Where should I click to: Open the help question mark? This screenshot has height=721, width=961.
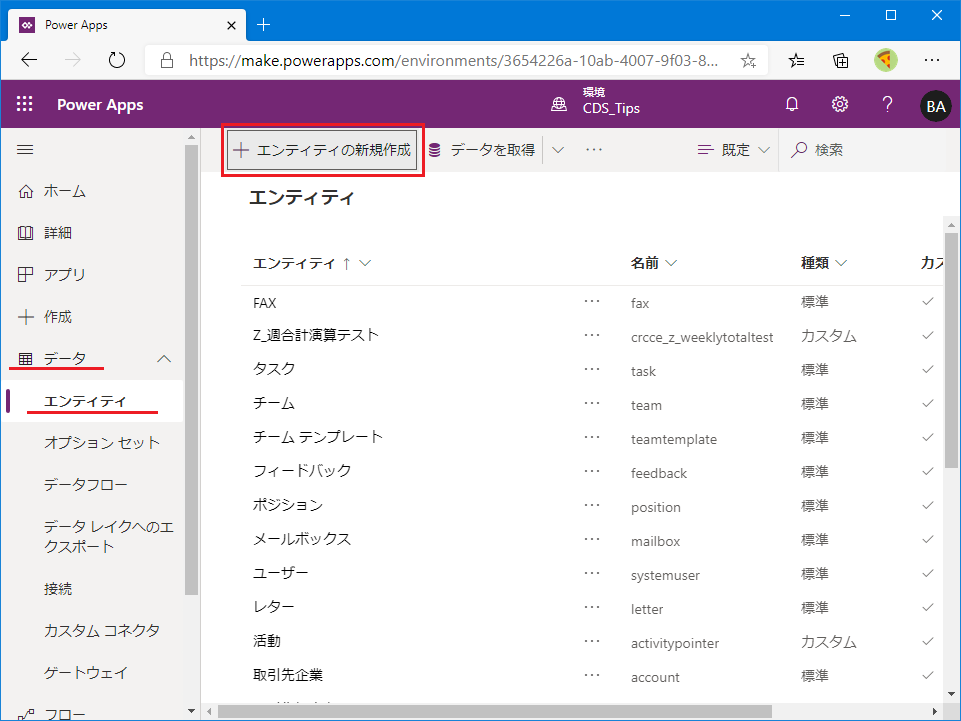coord(887,104)
